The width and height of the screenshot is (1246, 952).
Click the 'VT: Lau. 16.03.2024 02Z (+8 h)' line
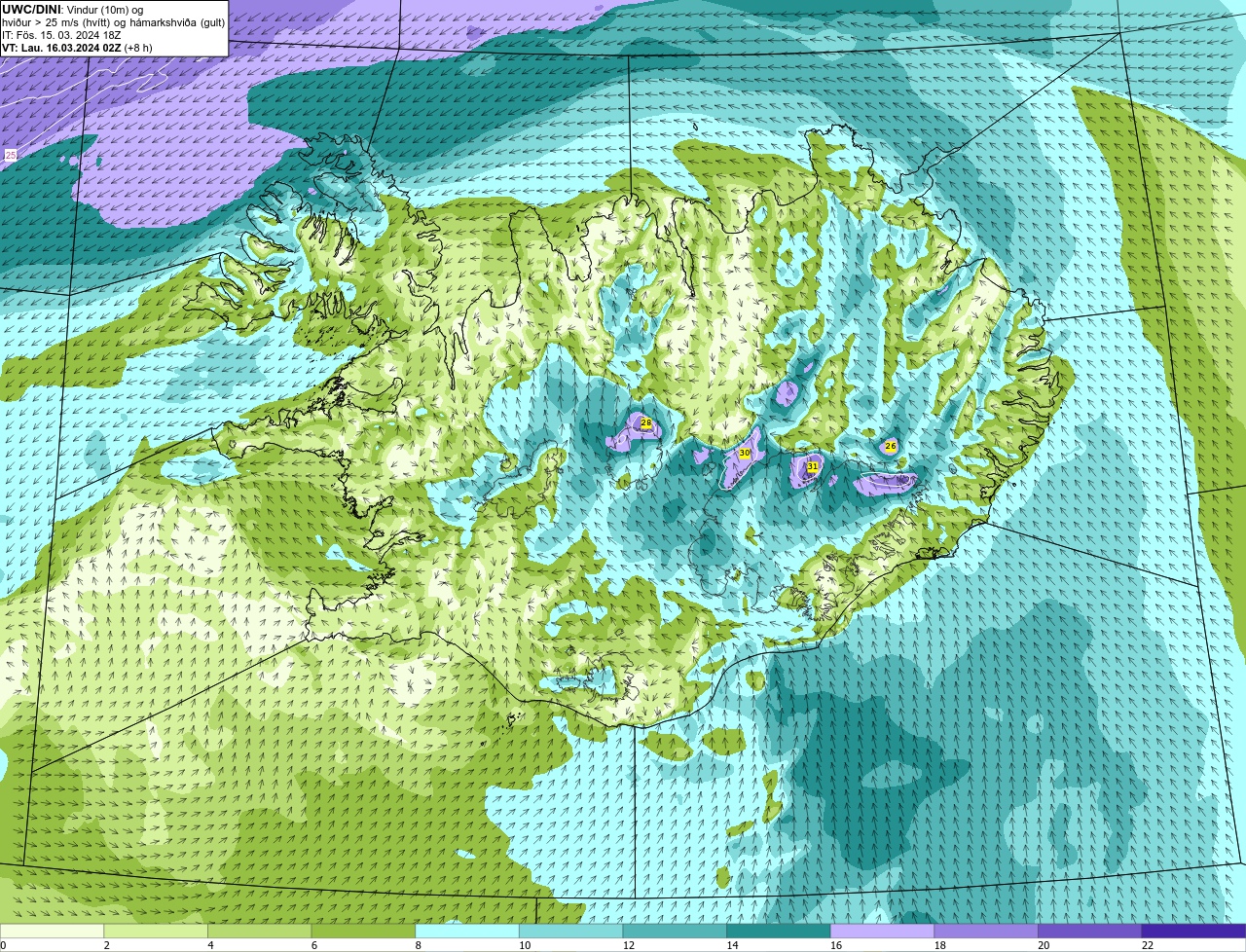(x=77, y=48)
